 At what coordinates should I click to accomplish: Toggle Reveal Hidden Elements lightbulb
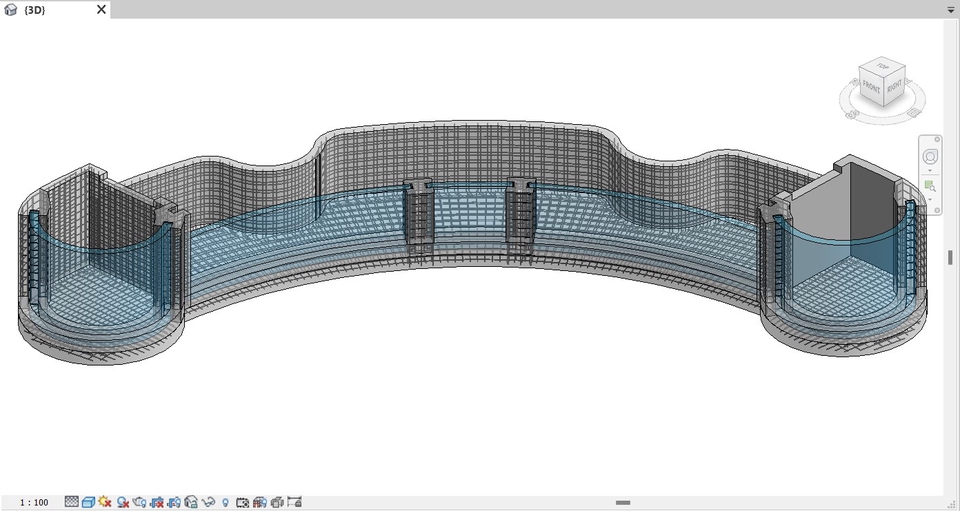click(x=225, y=502)
